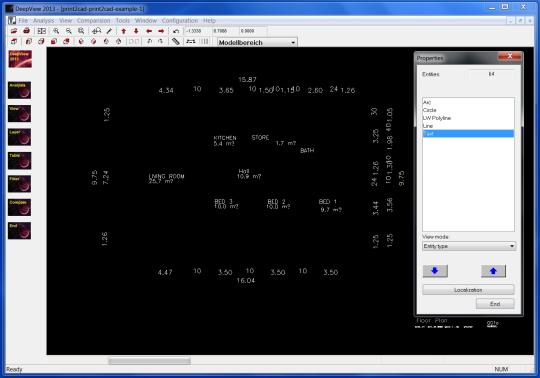This screenshot has height=378, width=540.
Task: Click the View sidebar button
Action: pos(19,114)
